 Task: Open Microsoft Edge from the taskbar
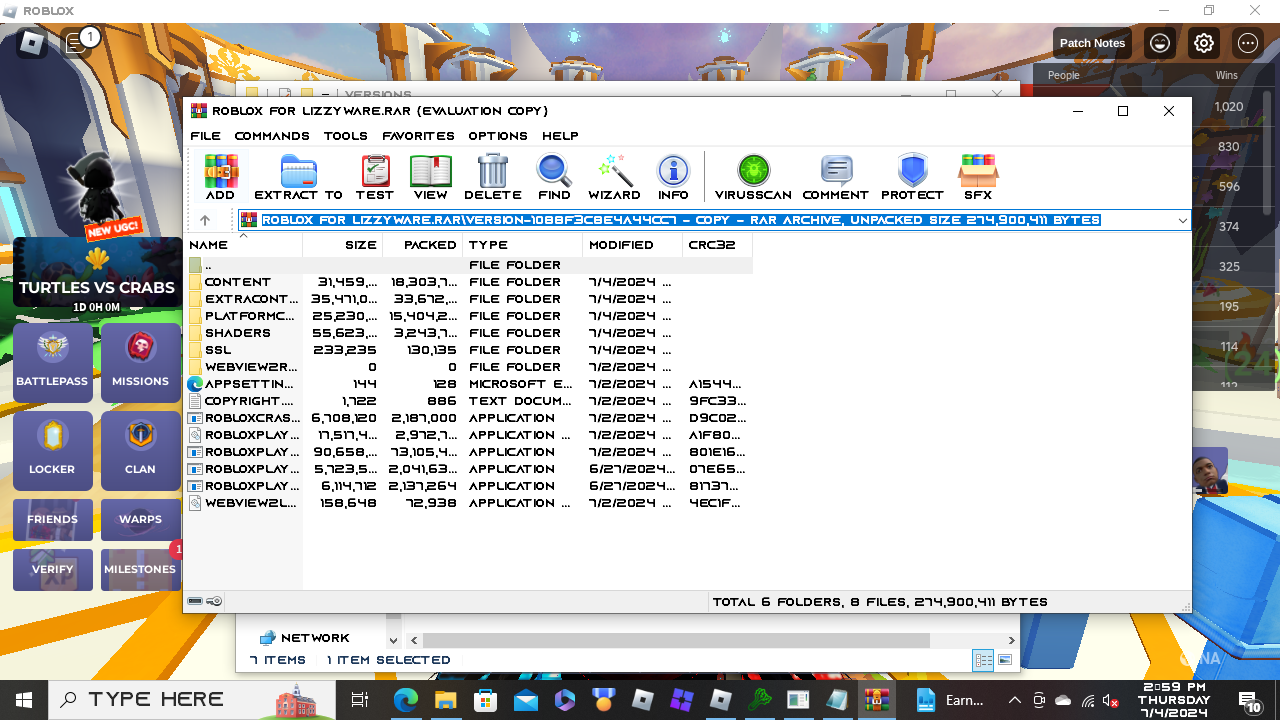(406, 699)
